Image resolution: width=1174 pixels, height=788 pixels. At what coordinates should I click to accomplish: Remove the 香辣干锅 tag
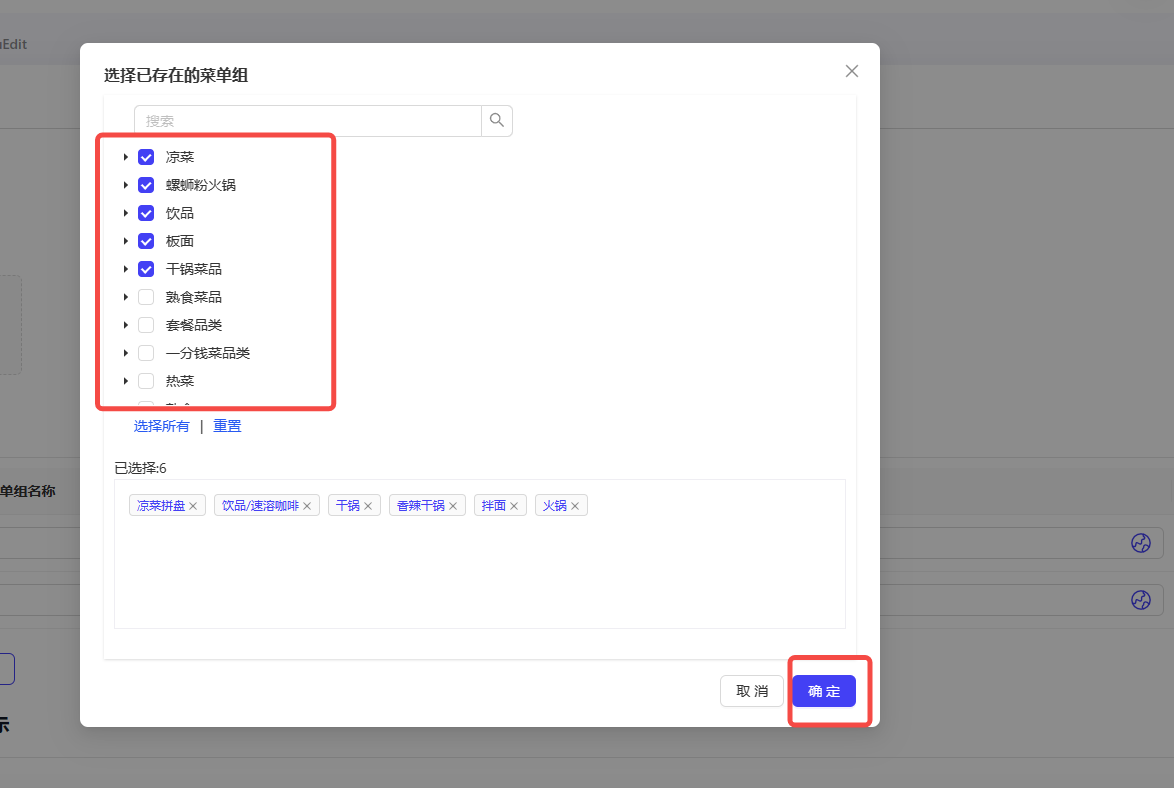point(453,506)
